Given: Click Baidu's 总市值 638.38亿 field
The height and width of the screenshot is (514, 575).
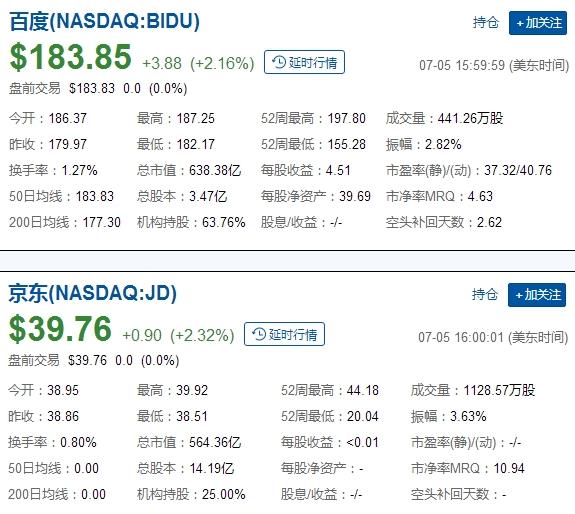Looking at the screenshot, I should tap(189, 170).
